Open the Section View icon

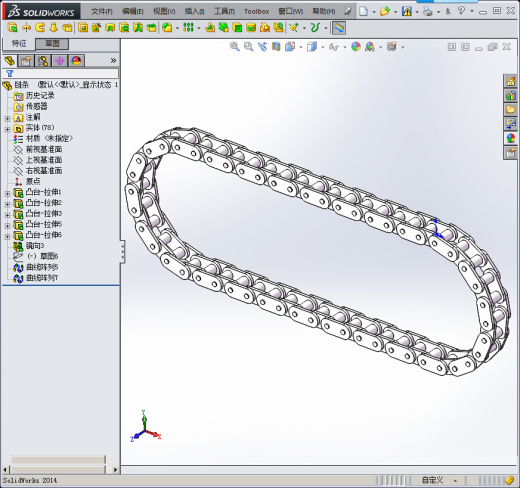point(276,47)
